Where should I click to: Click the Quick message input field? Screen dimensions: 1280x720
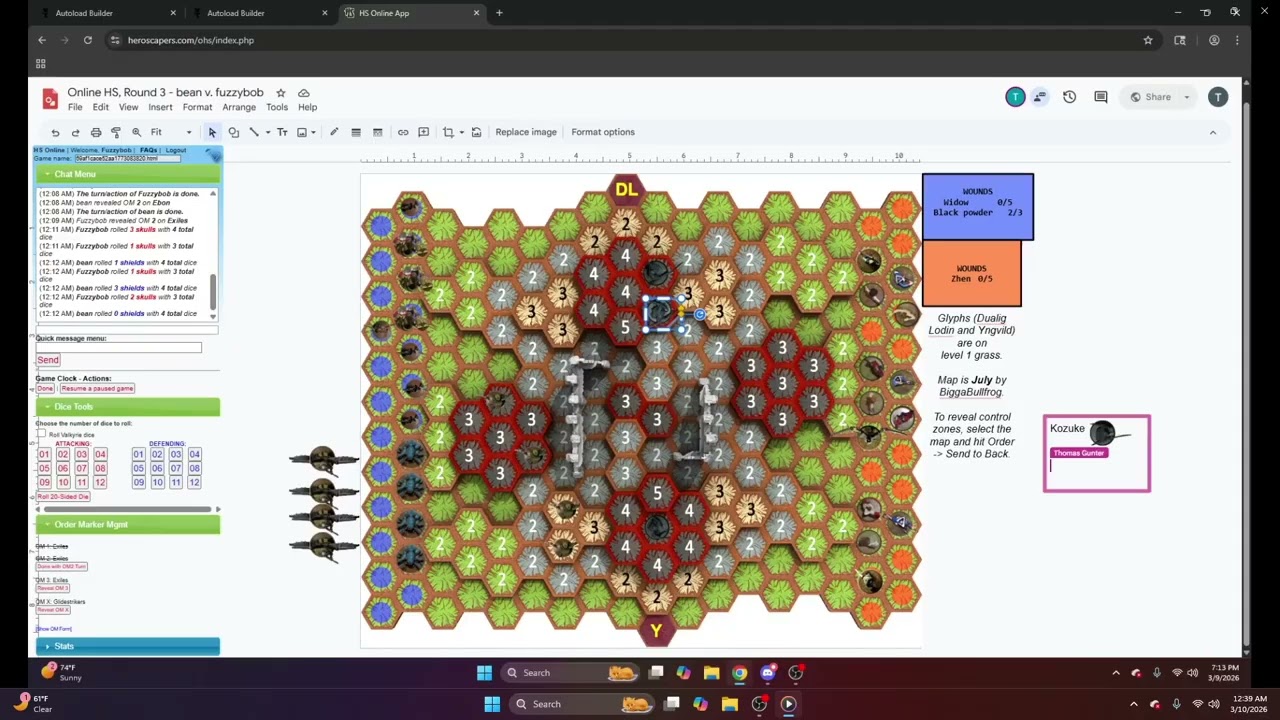coord(119,347)
